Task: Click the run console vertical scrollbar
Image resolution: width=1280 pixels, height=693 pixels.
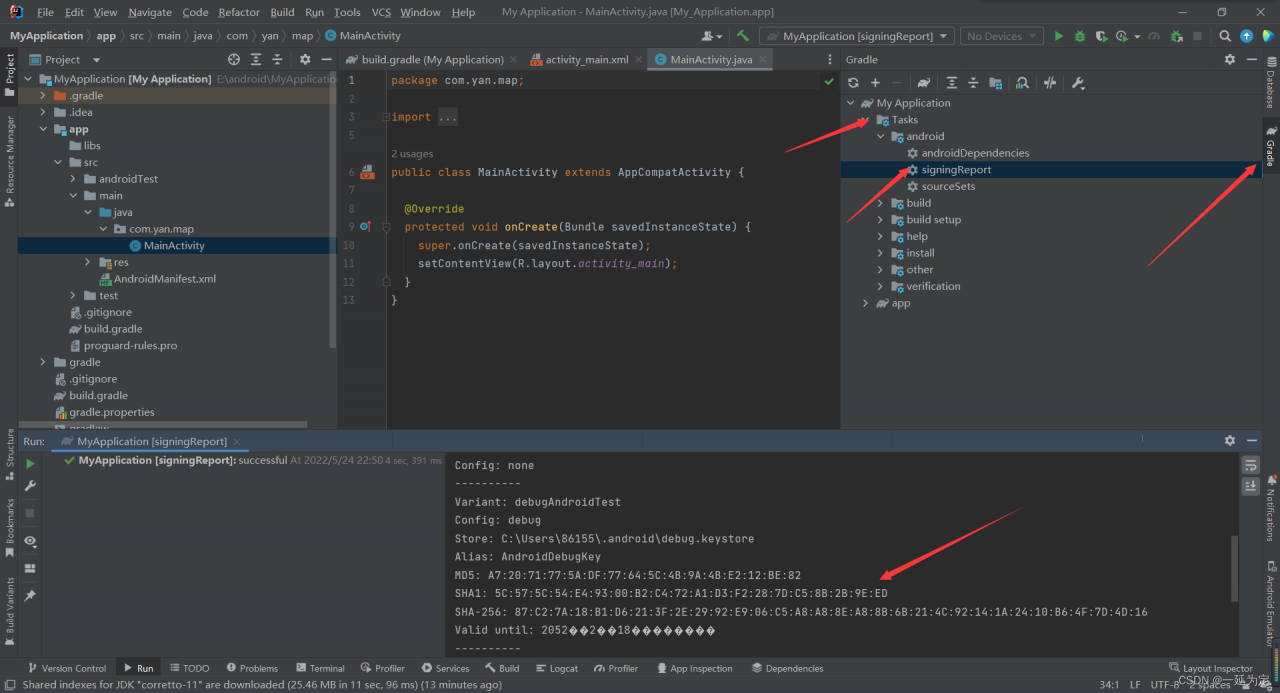Action: [1234, 570]
